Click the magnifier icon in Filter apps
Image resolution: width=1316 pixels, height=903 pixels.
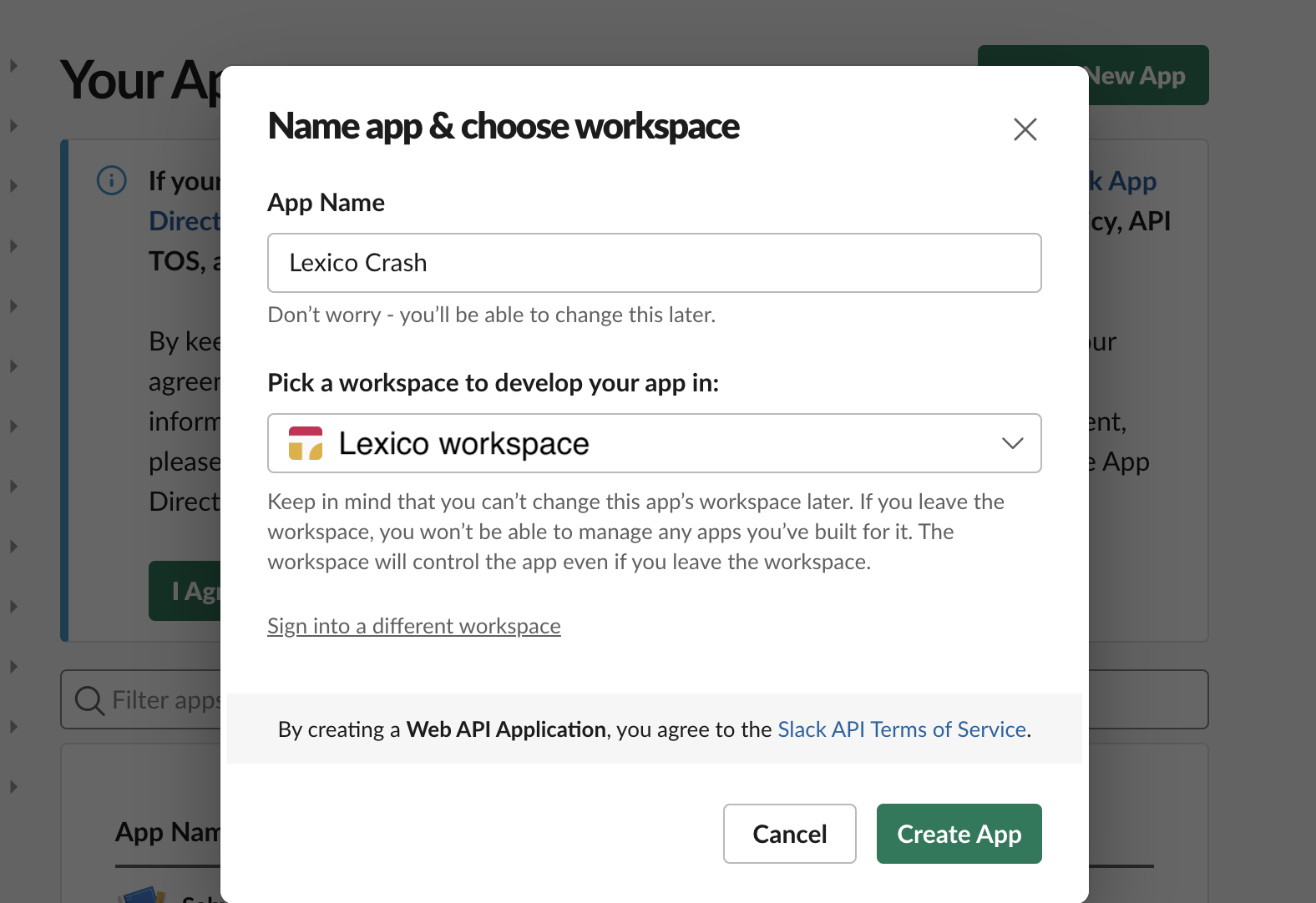(x=89, y=700)
